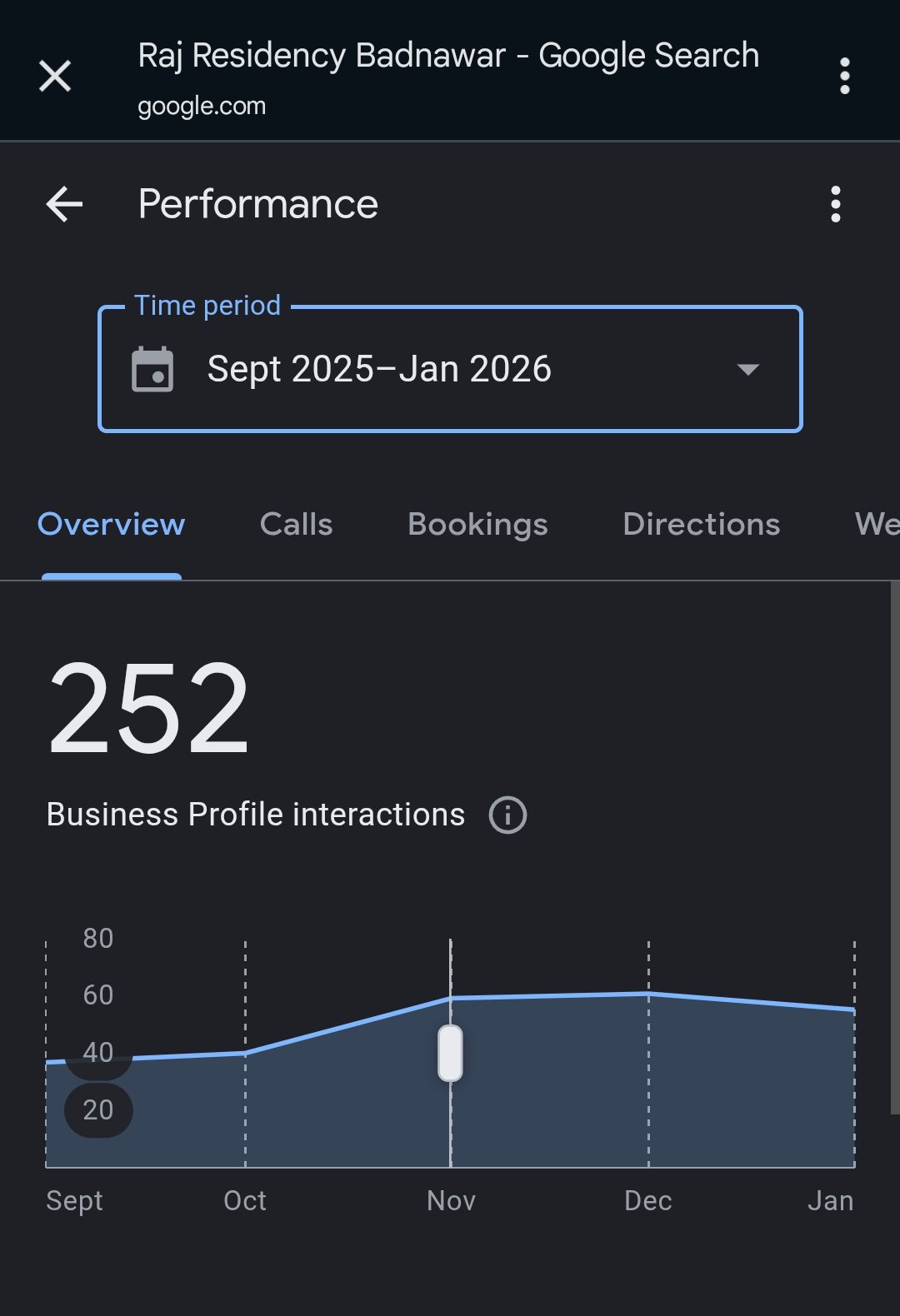Open the browser three-dot overflow menu
900x1316 pixels.
coord(844,77)
